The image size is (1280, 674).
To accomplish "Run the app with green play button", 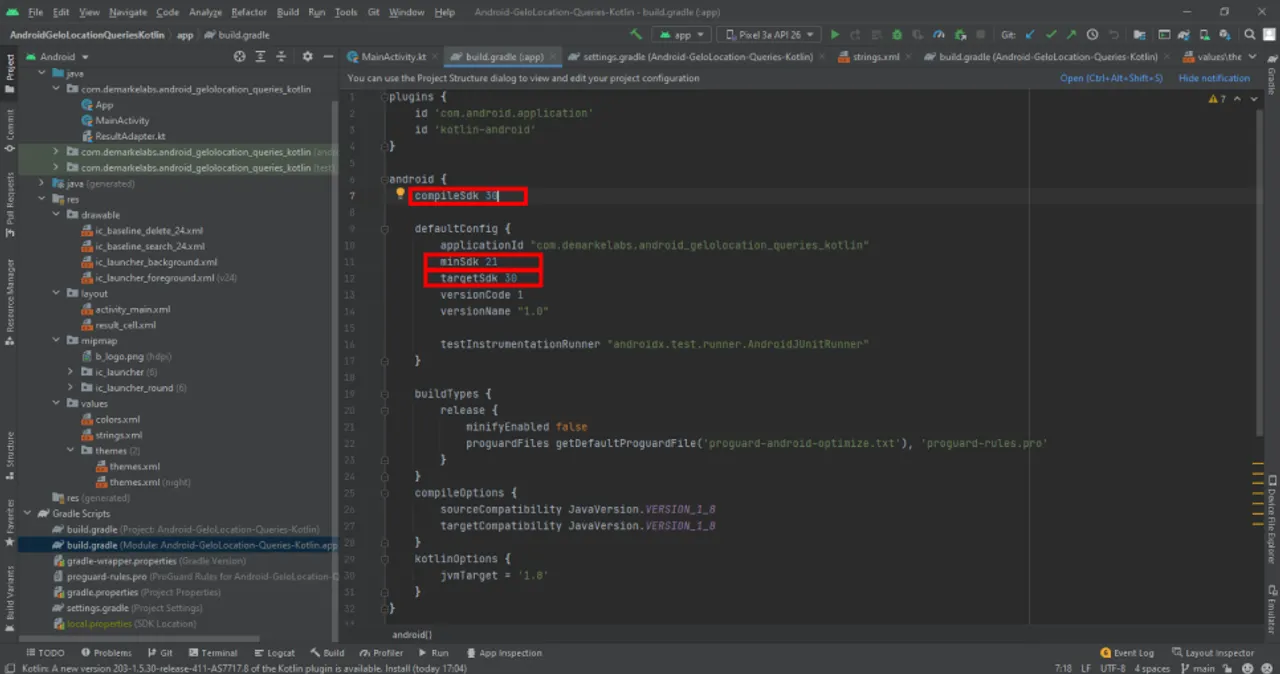I will [835, 35].
